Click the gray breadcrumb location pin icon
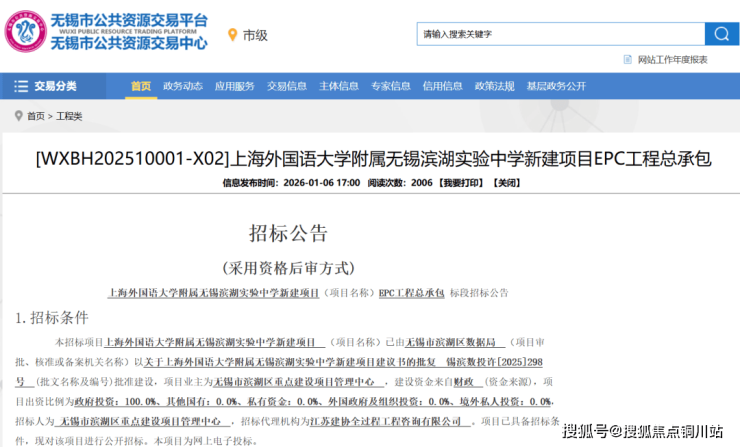Viewport: 740px width, 447px height. (19, 116)
